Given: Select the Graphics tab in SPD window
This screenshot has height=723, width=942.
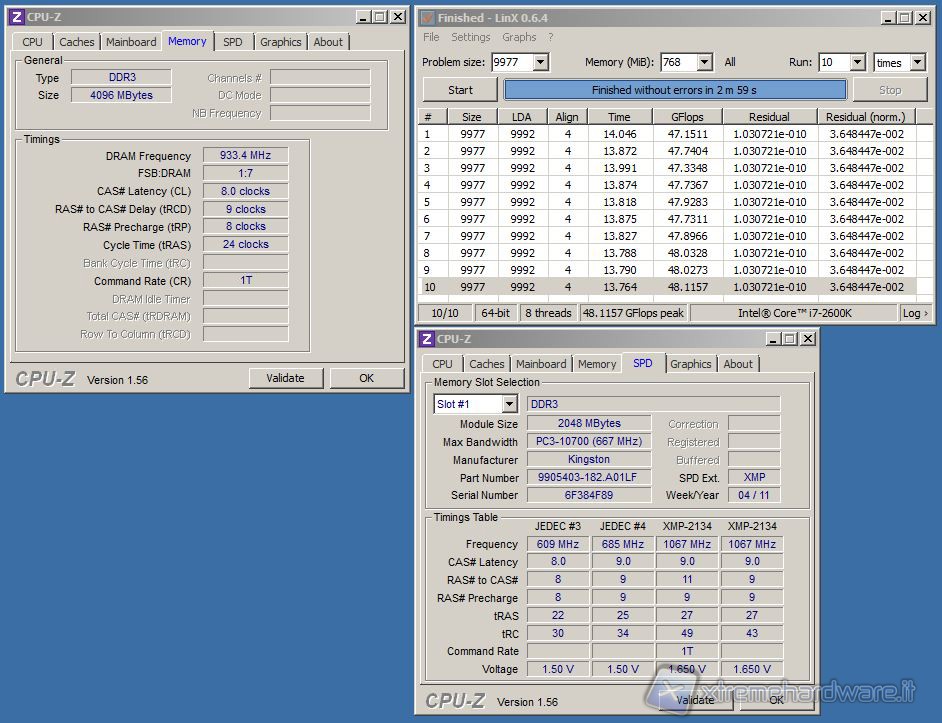Looking at the screenshot, I should 690,364.
